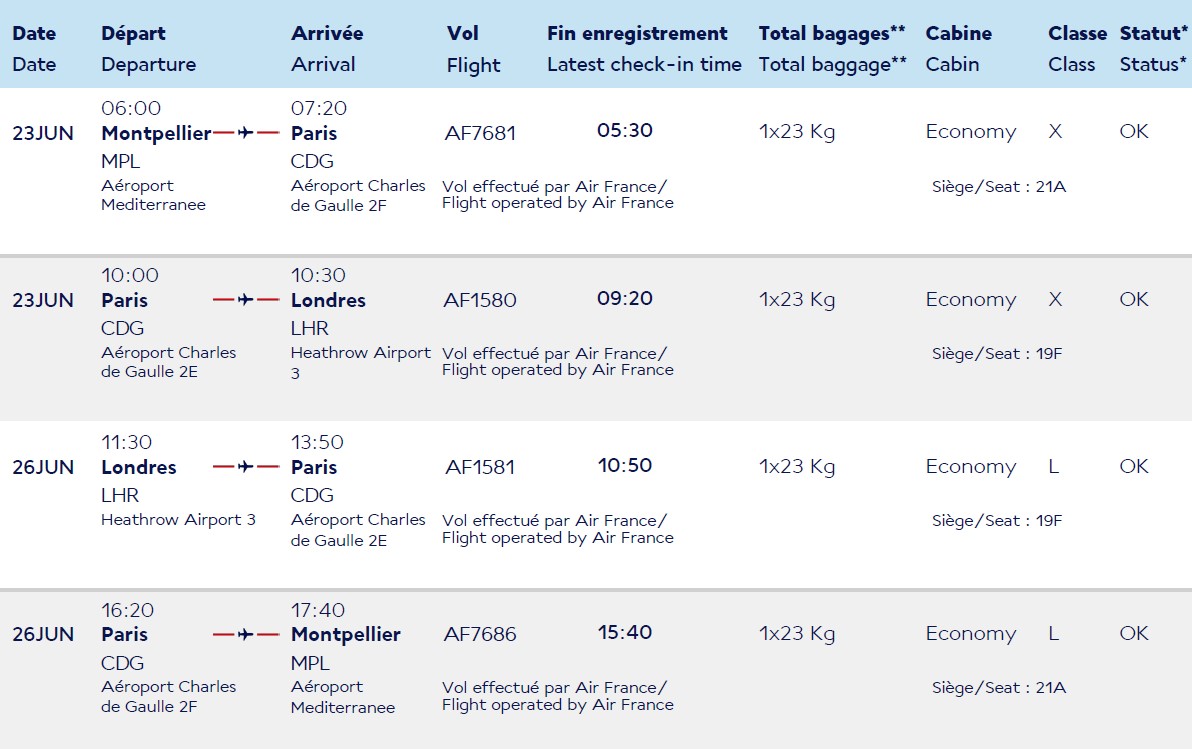Click plane icon between Montpellier and Paris

(x=246, y=133)
